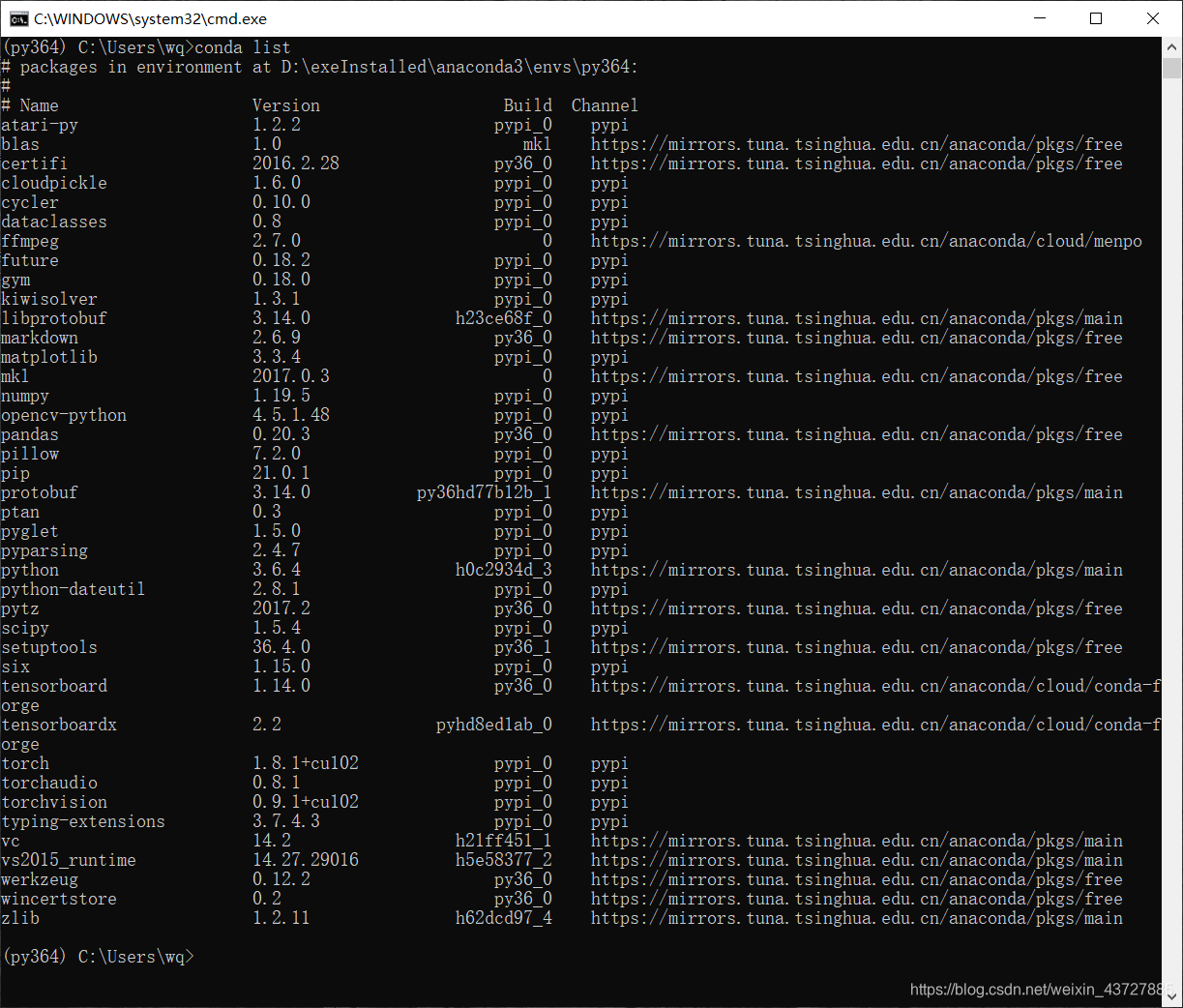Screen dimensions: 1183x1008
Task: Select the package name 'certifi'
Action: click(x=35, y=163)
